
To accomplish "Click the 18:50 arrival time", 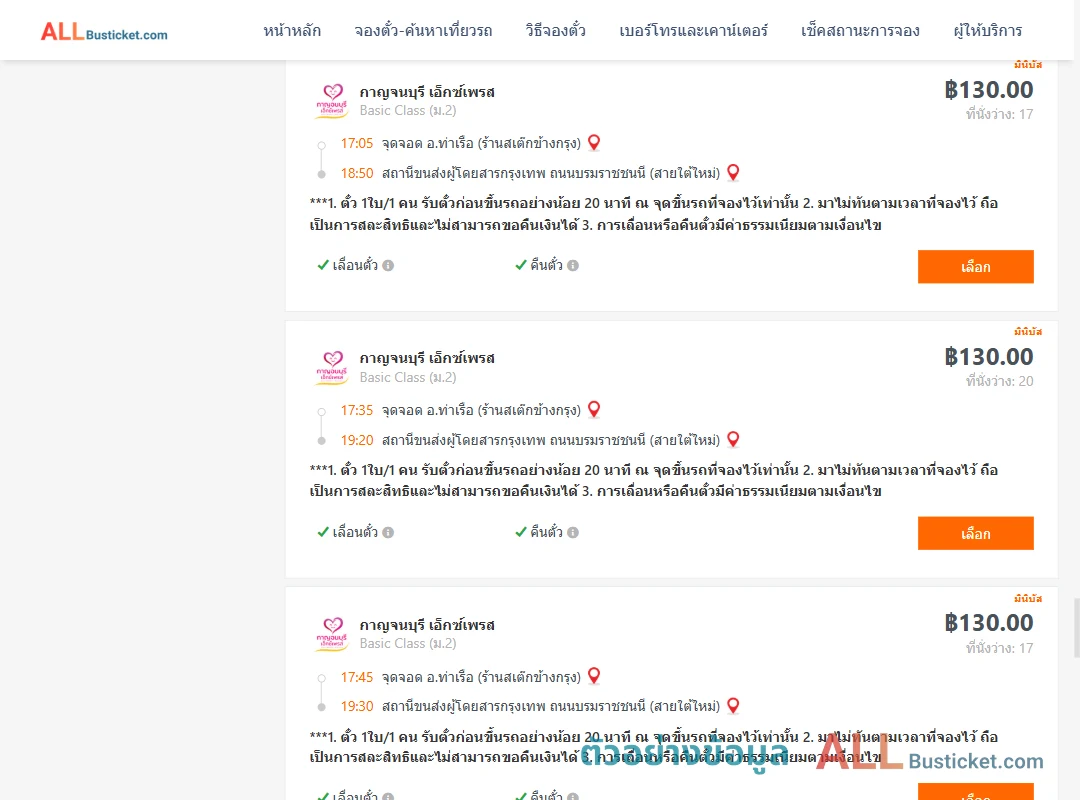I will (x=357, y=173).
